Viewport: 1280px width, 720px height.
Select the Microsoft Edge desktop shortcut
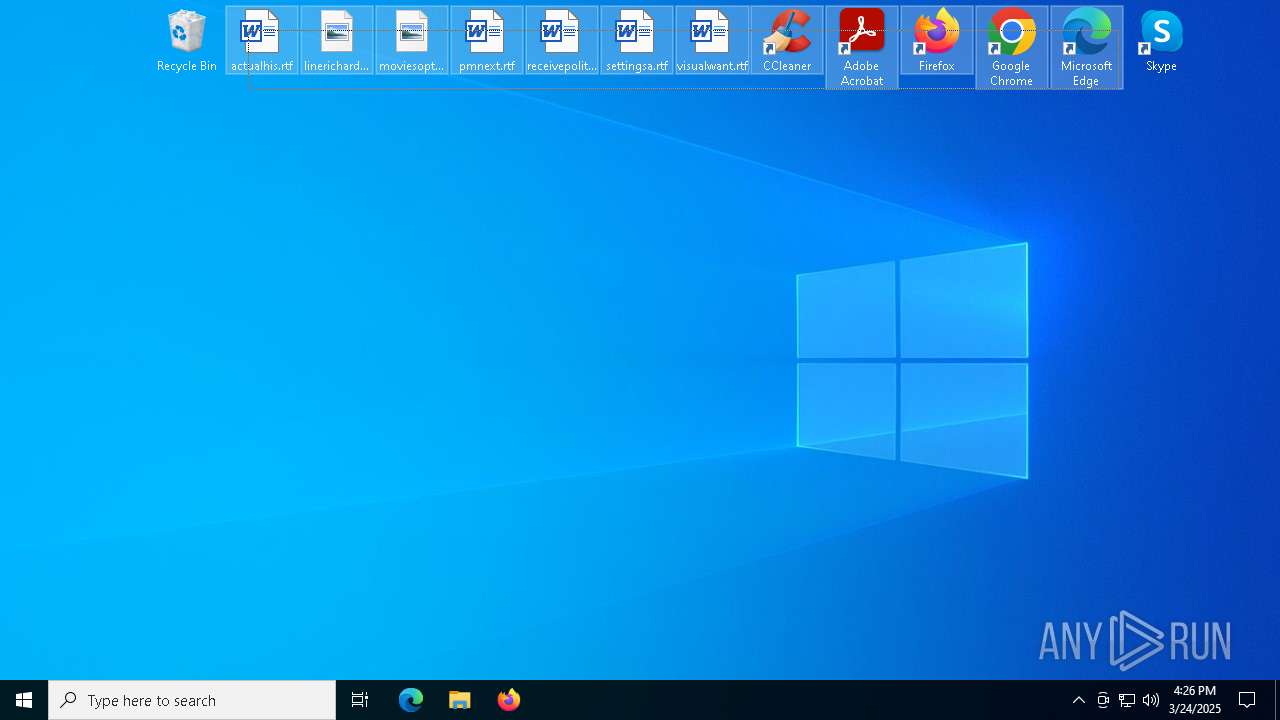click(x=1087, y=48)
